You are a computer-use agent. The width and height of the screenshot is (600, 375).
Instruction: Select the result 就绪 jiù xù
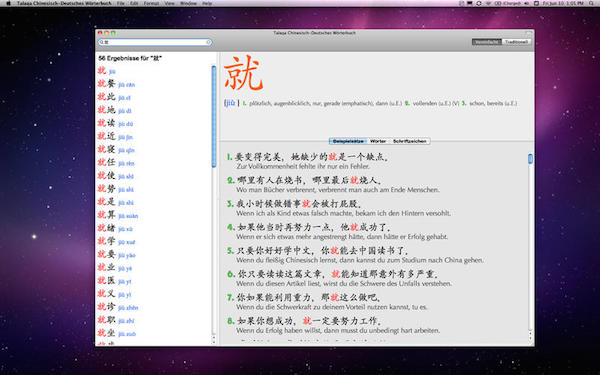[115, 228]
